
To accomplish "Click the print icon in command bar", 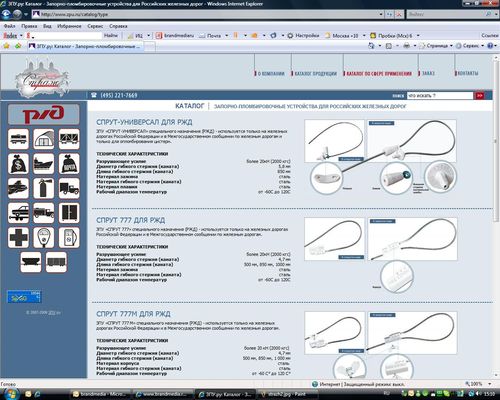I will pos(406,46).
